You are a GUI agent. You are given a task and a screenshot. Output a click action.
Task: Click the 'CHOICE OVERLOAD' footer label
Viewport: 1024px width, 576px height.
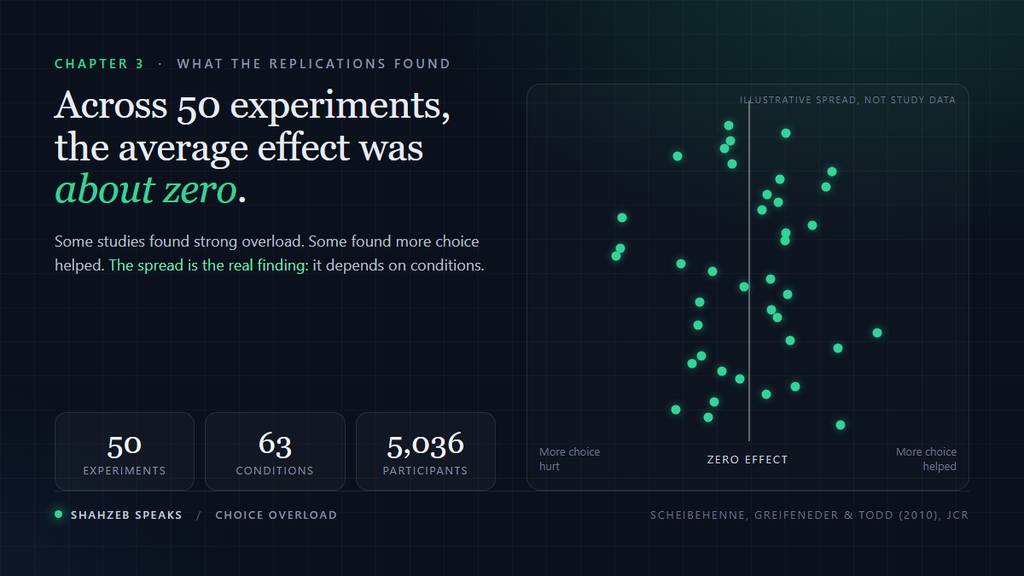[x=276, y=515]
